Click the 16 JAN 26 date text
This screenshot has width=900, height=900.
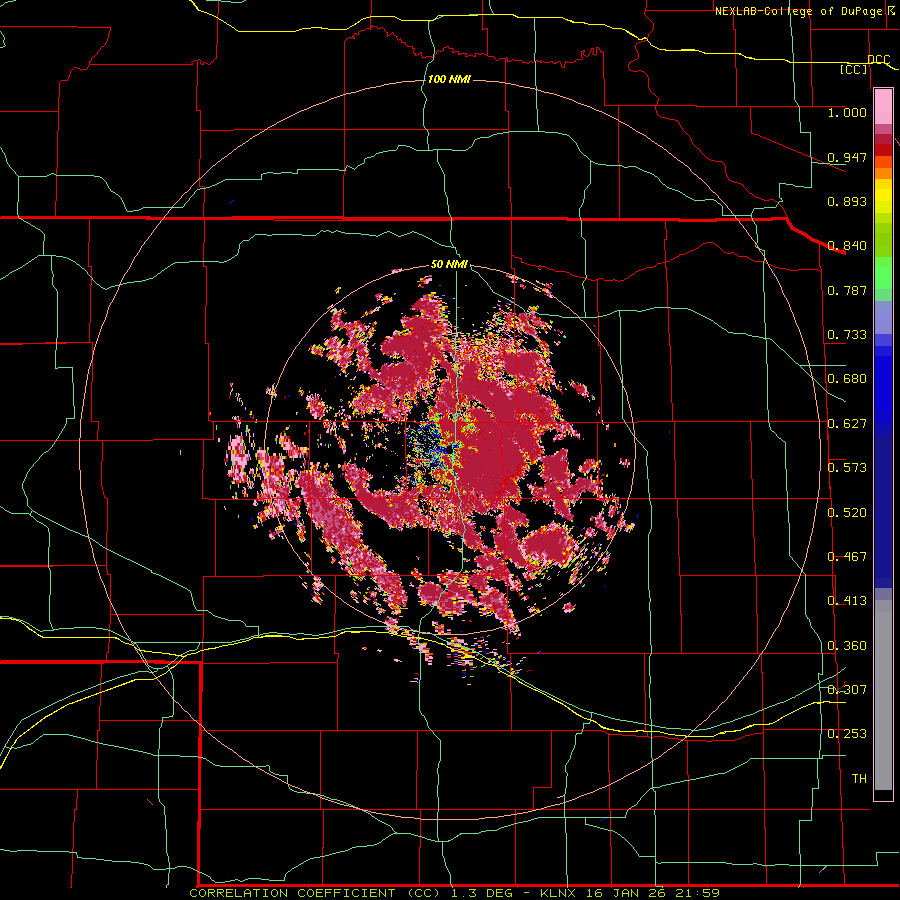tap(627, 893)
